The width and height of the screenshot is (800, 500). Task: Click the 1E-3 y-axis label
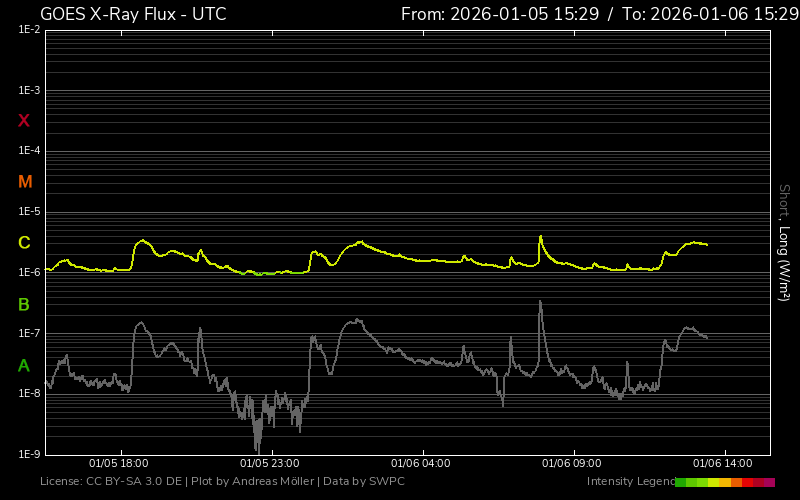[29, 90]
